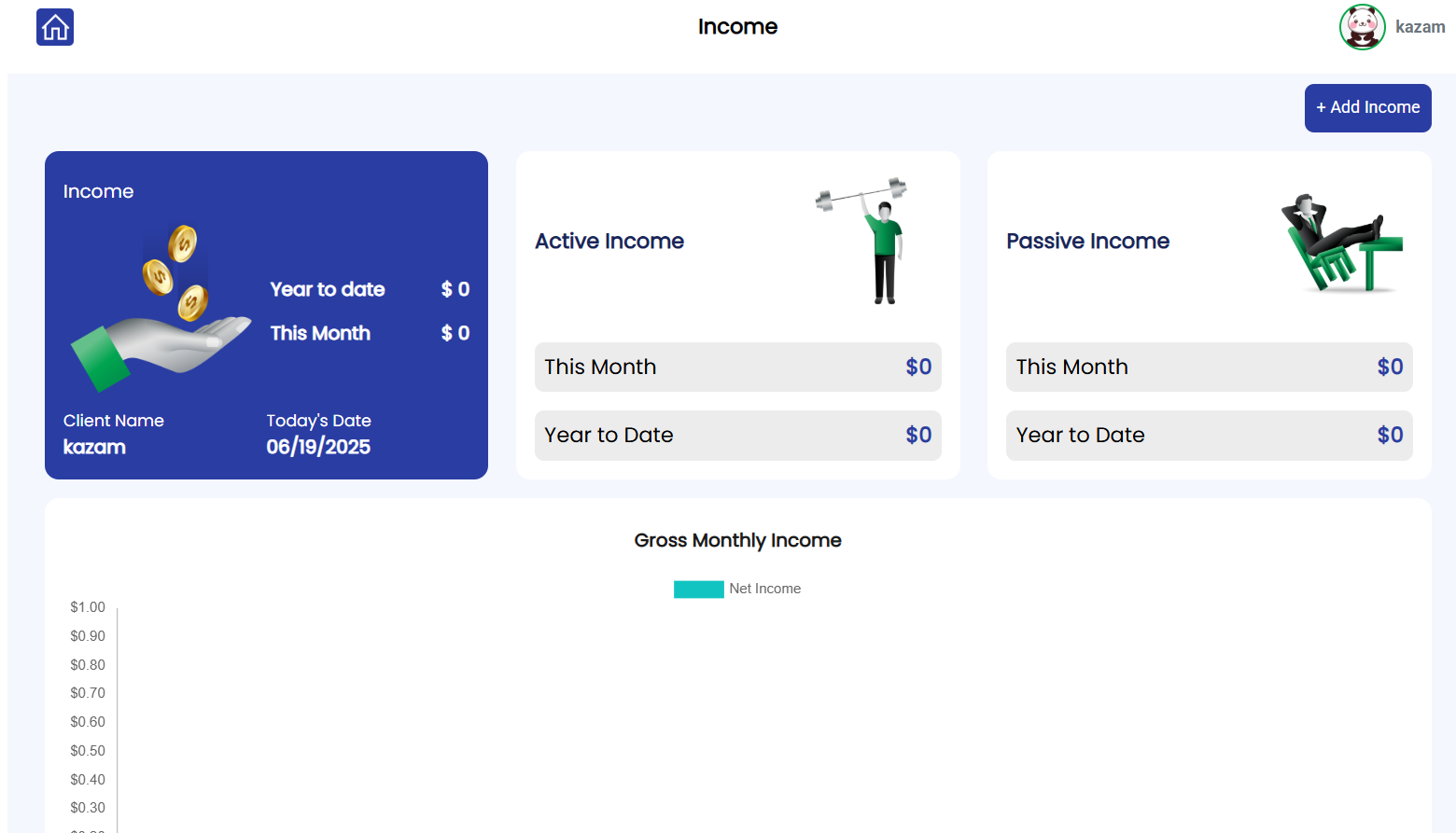Select Active Income Year to Date row
Viewport: 1456px width, 833px height.
[737, 436]
